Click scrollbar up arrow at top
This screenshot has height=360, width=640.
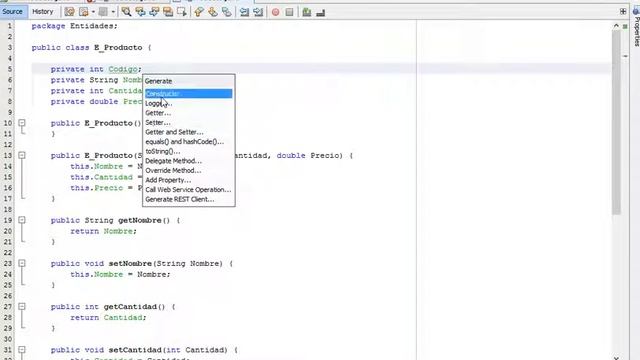click(616, 26)
